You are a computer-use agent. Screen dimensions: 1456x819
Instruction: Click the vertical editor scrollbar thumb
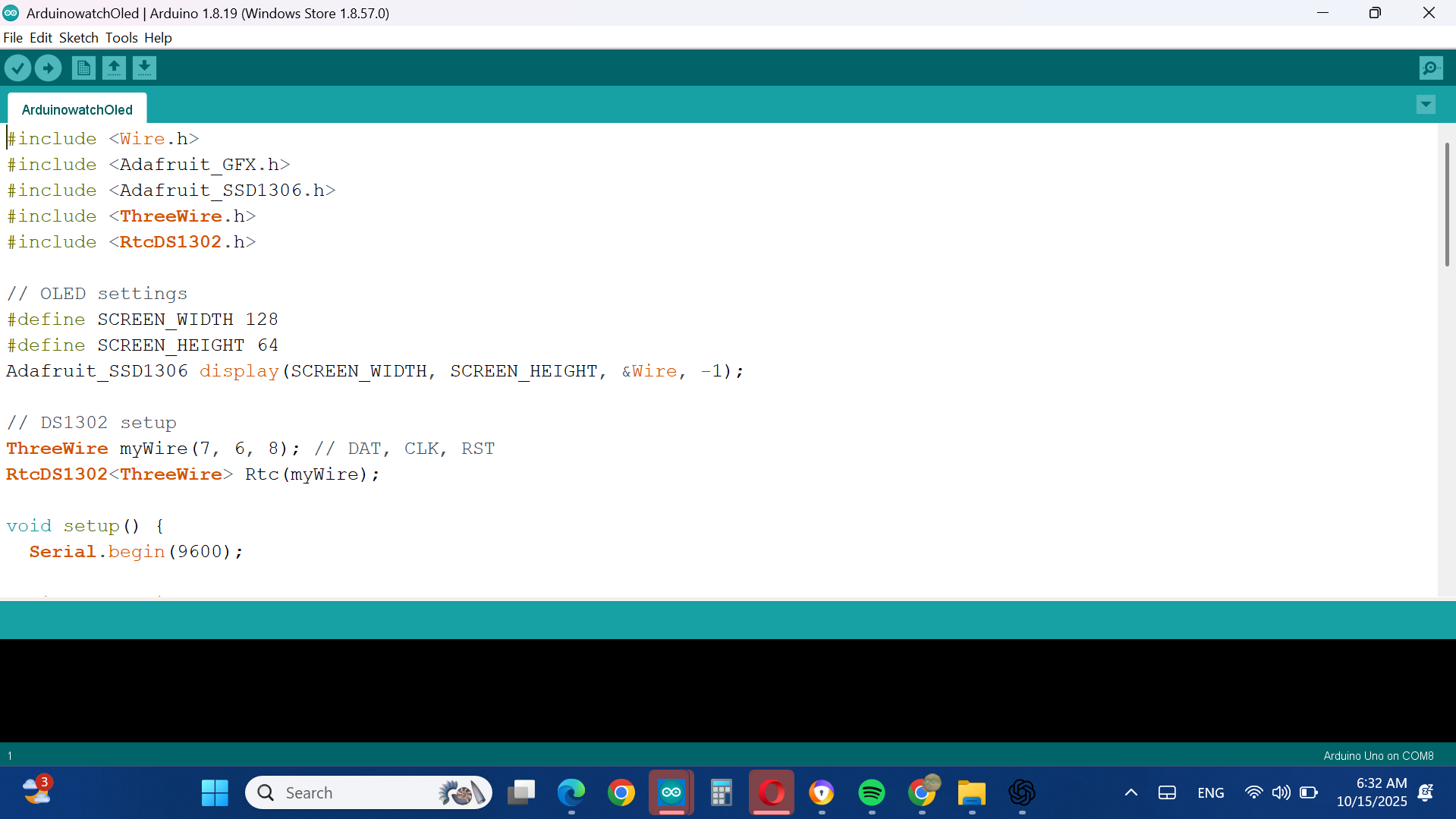1447,204
